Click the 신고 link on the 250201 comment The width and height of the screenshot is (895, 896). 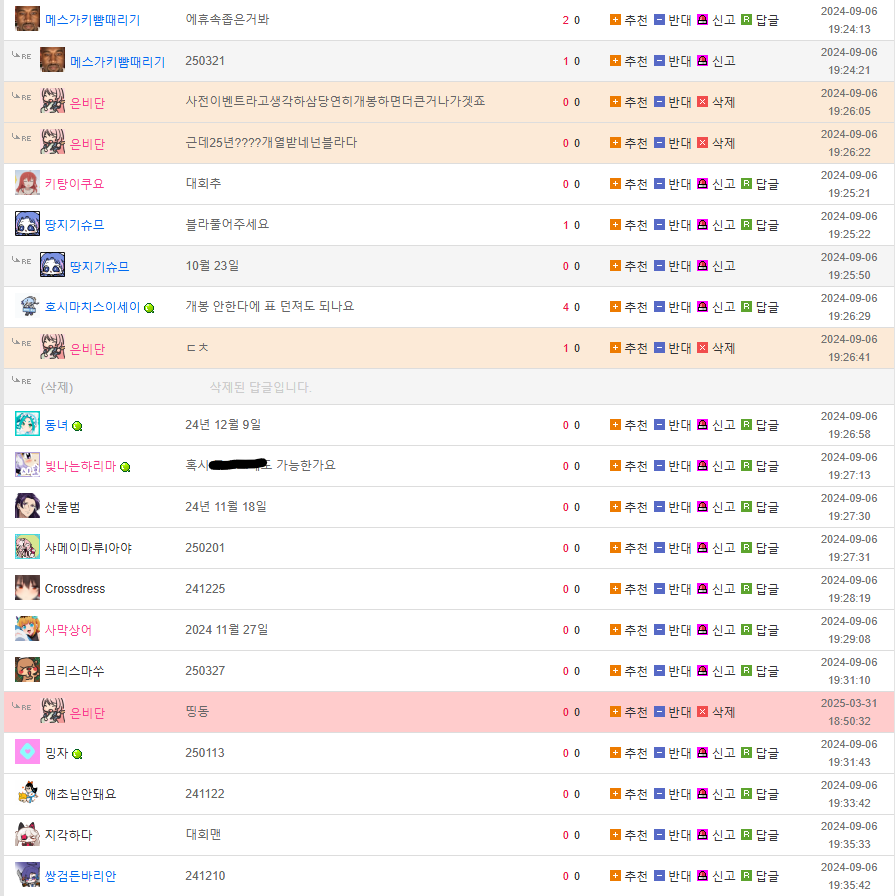(x=723, y=548)
